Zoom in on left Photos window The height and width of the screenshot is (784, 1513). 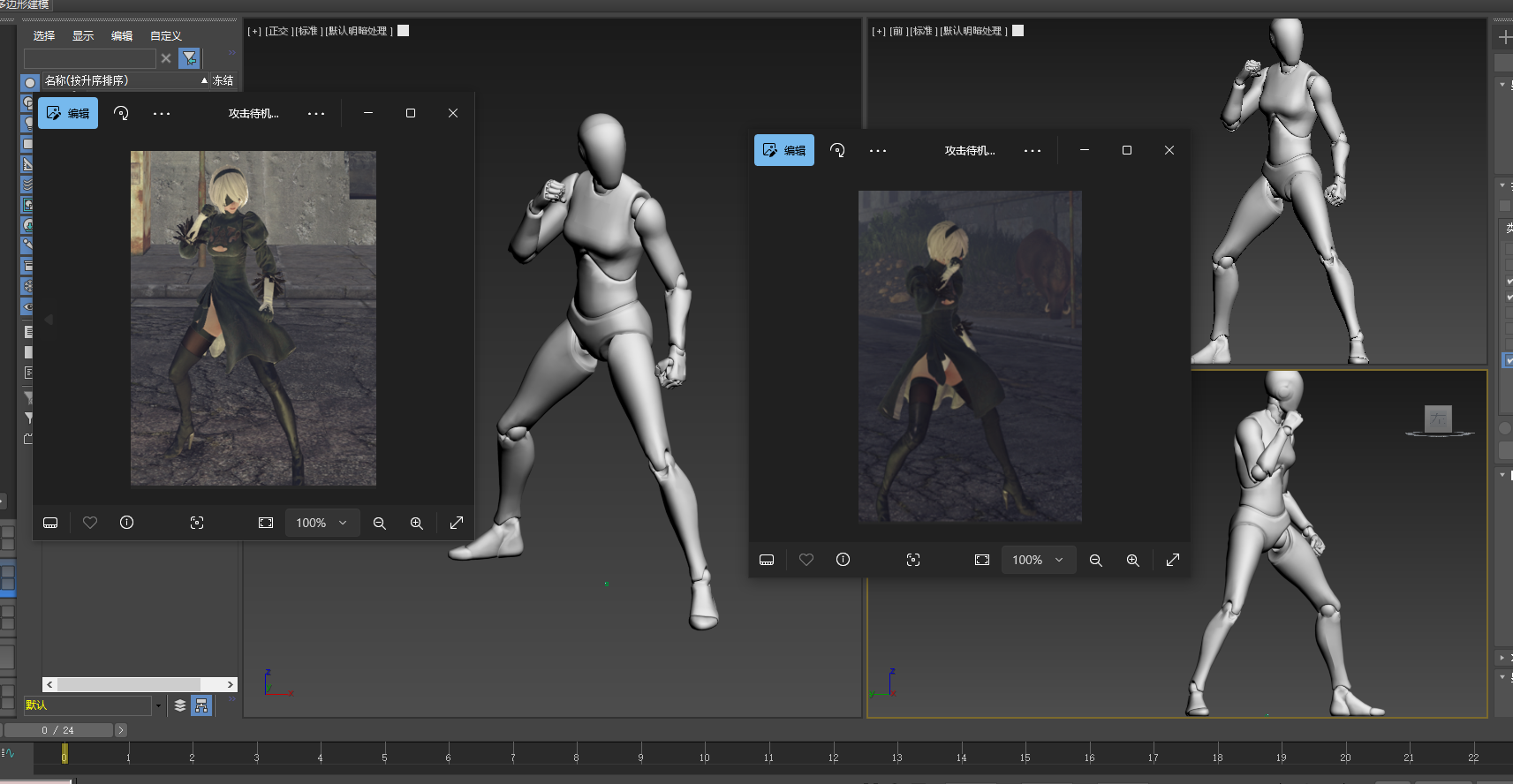(417, 523)
